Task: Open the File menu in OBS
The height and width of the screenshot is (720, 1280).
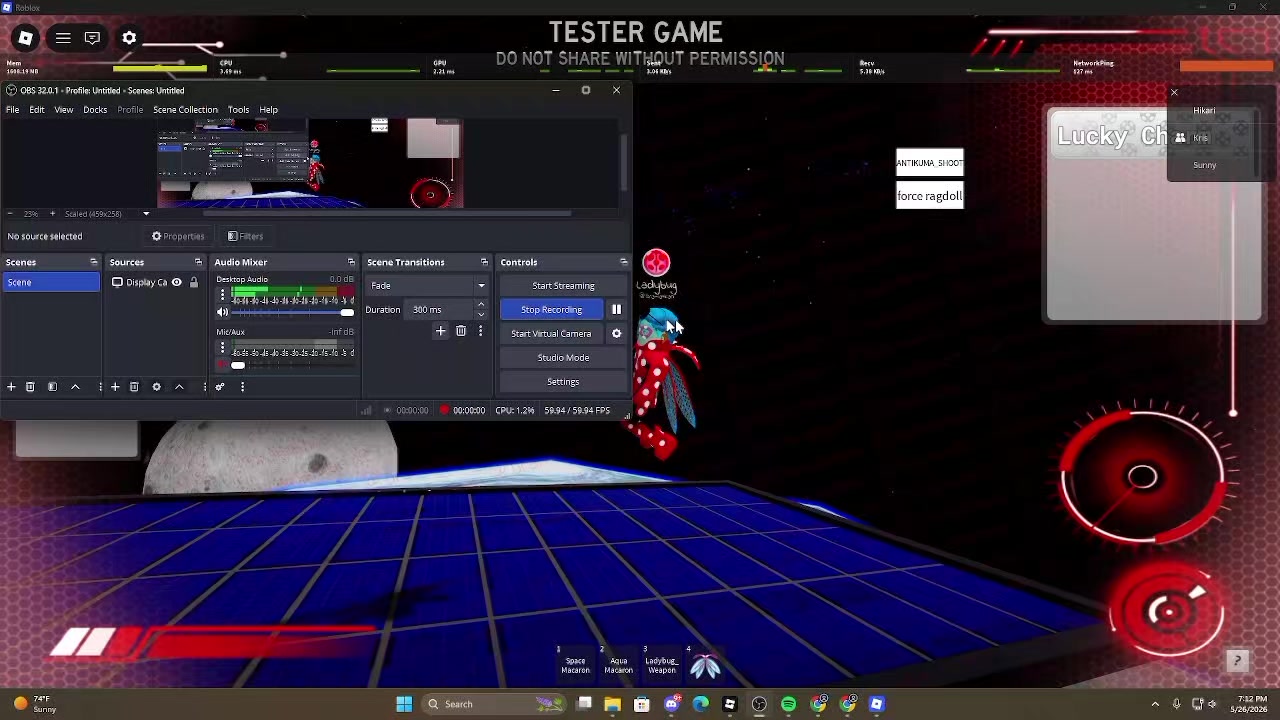Action: point(13,110)
